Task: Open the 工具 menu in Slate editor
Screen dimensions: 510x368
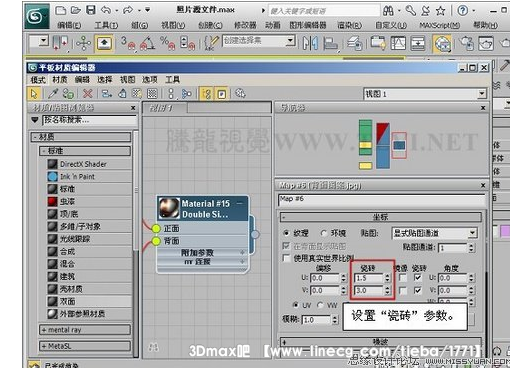Action: 172,79
